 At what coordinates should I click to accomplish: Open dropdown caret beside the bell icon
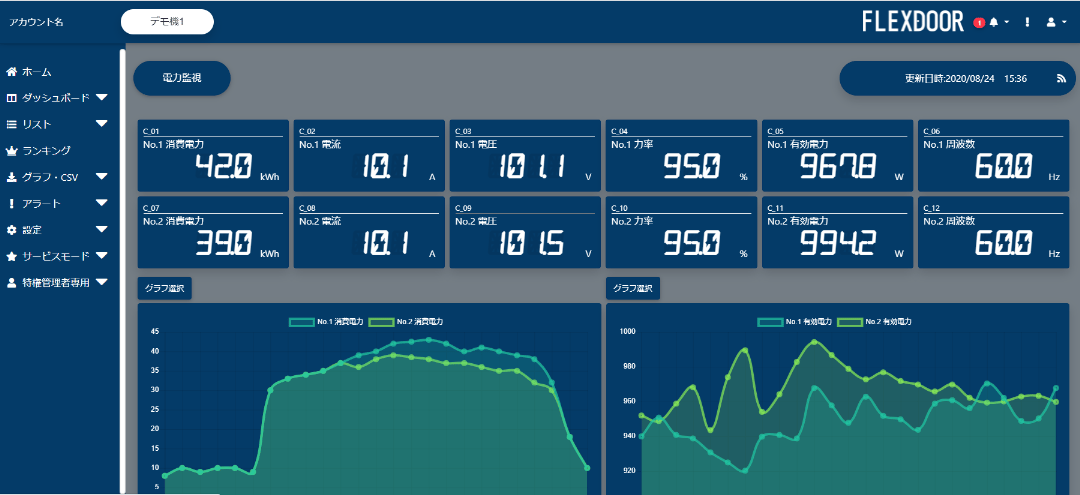(x=1007, y=23)
